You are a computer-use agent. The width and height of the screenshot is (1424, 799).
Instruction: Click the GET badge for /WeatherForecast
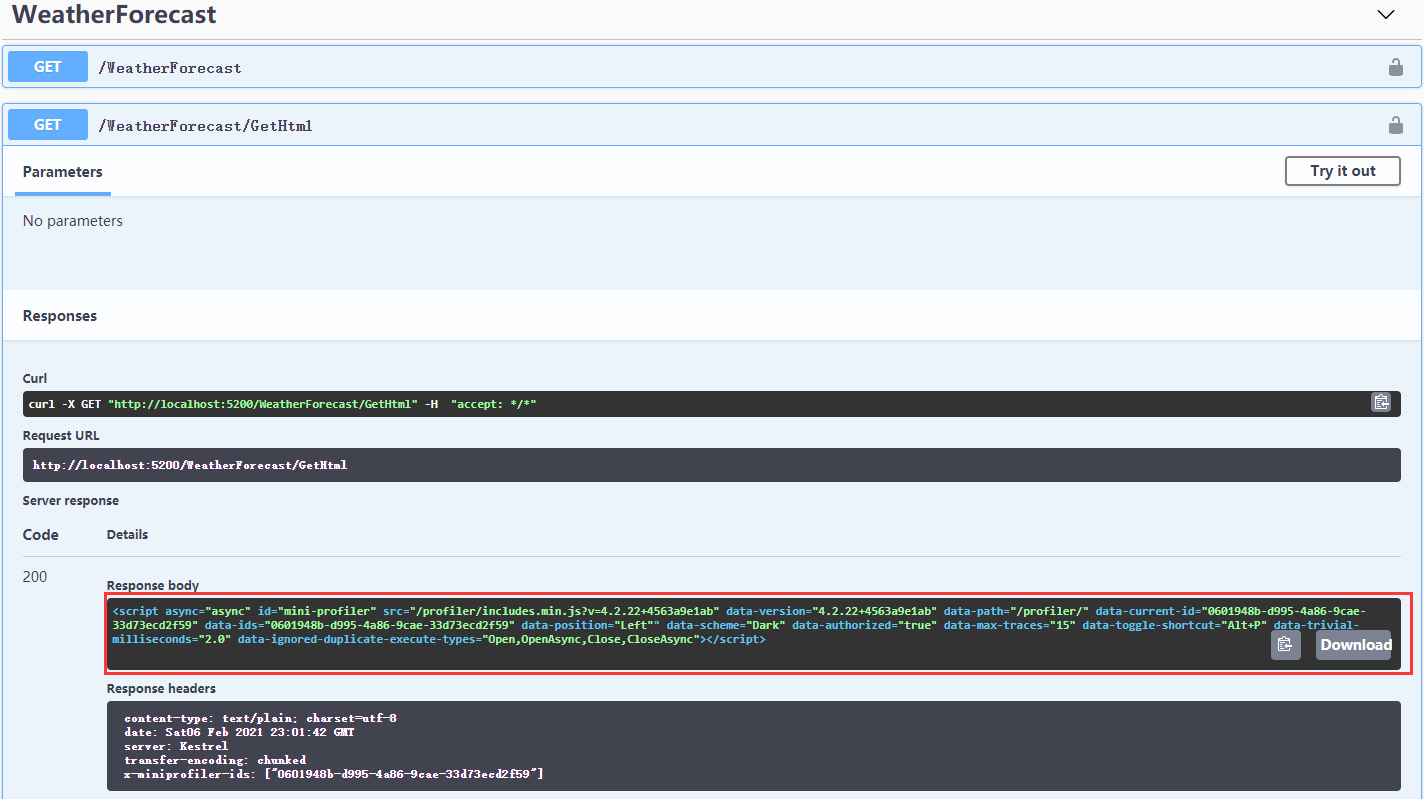[48, 67]
